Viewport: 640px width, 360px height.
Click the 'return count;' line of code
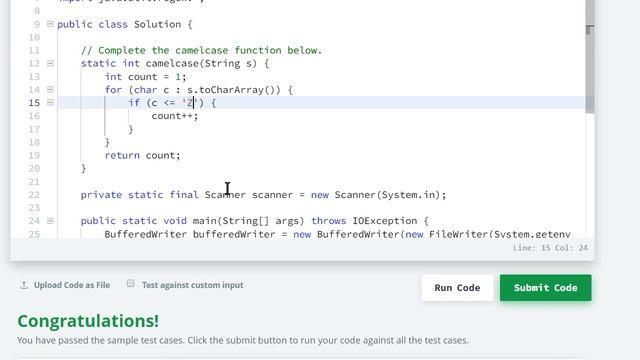(142, 155)
